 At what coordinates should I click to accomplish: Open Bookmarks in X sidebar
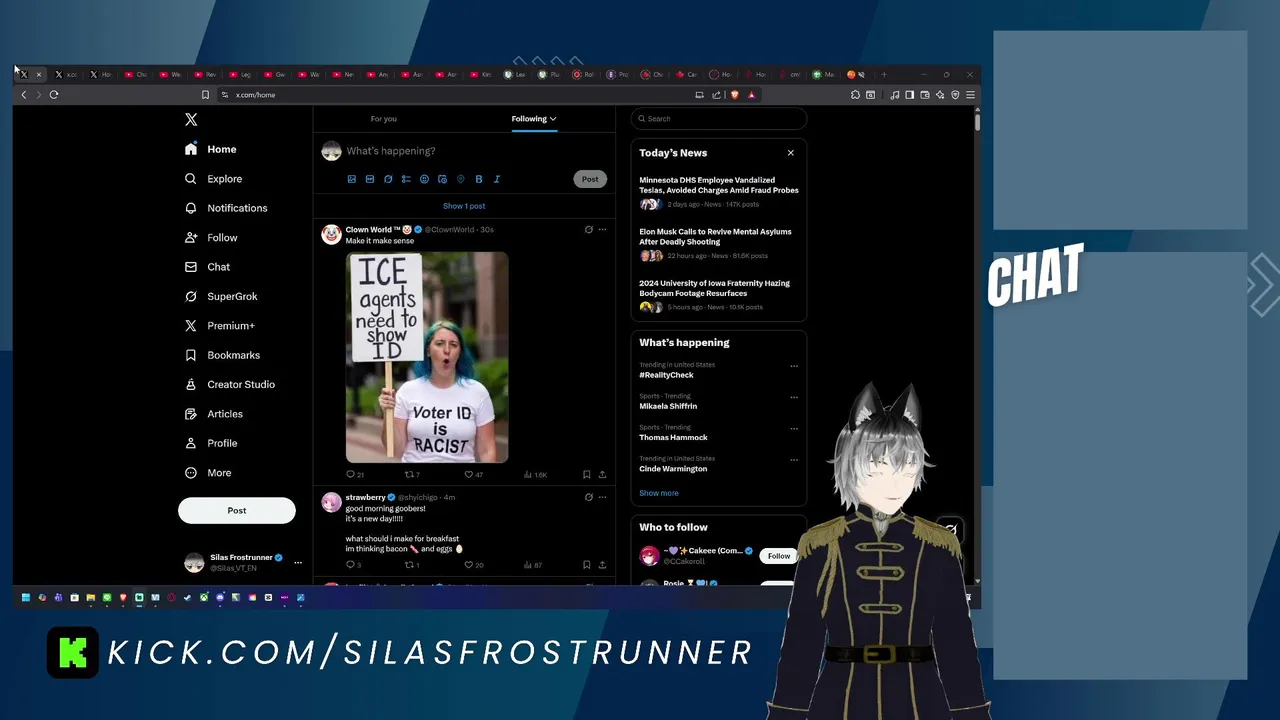(222, 355)
